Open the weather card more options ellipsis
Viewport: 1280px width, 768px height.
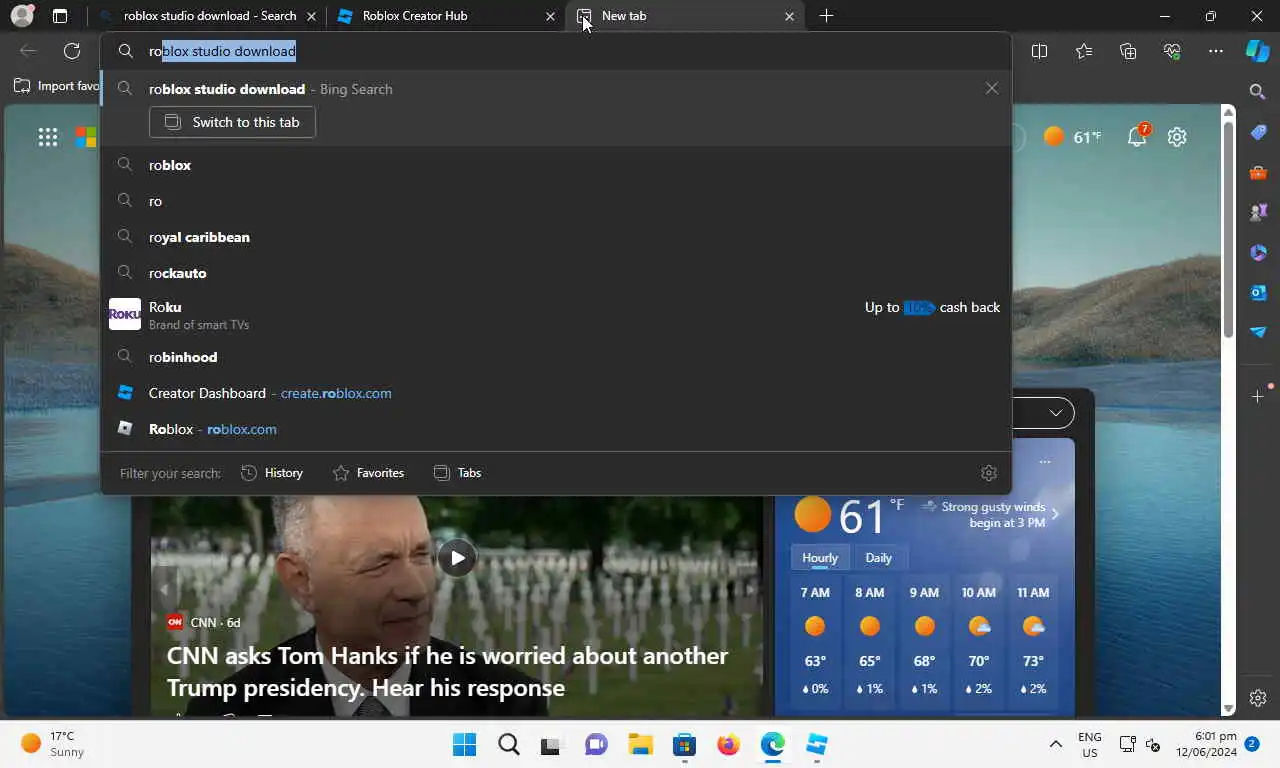coord(1045,462)
